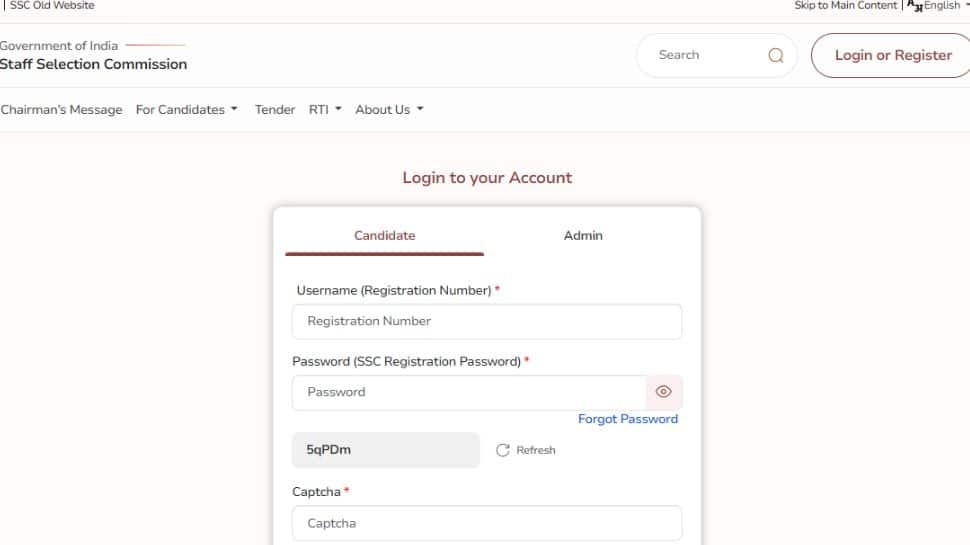The width and height of the screenshot is (970, 545).
Task: Click the search magnifier icon
Action: tap(776, 56)
